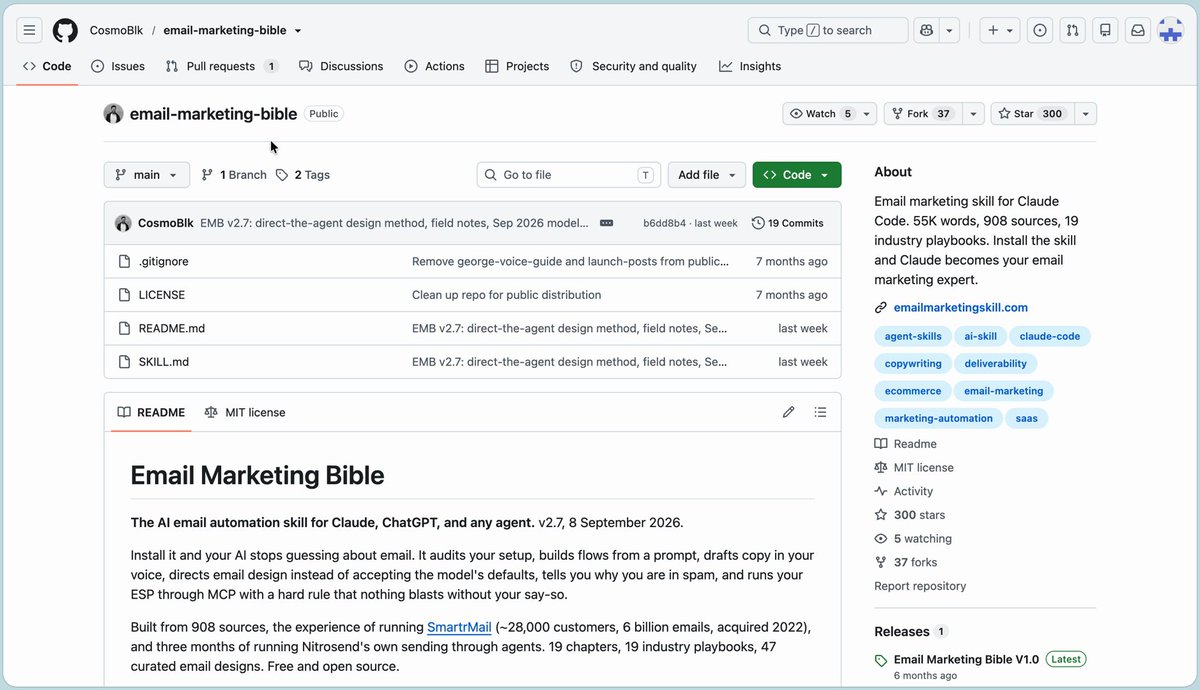The height and width of the screenshot is (690, 1200).
Task: Open the SmartrMail link in README
Action: tap(459, 627)
